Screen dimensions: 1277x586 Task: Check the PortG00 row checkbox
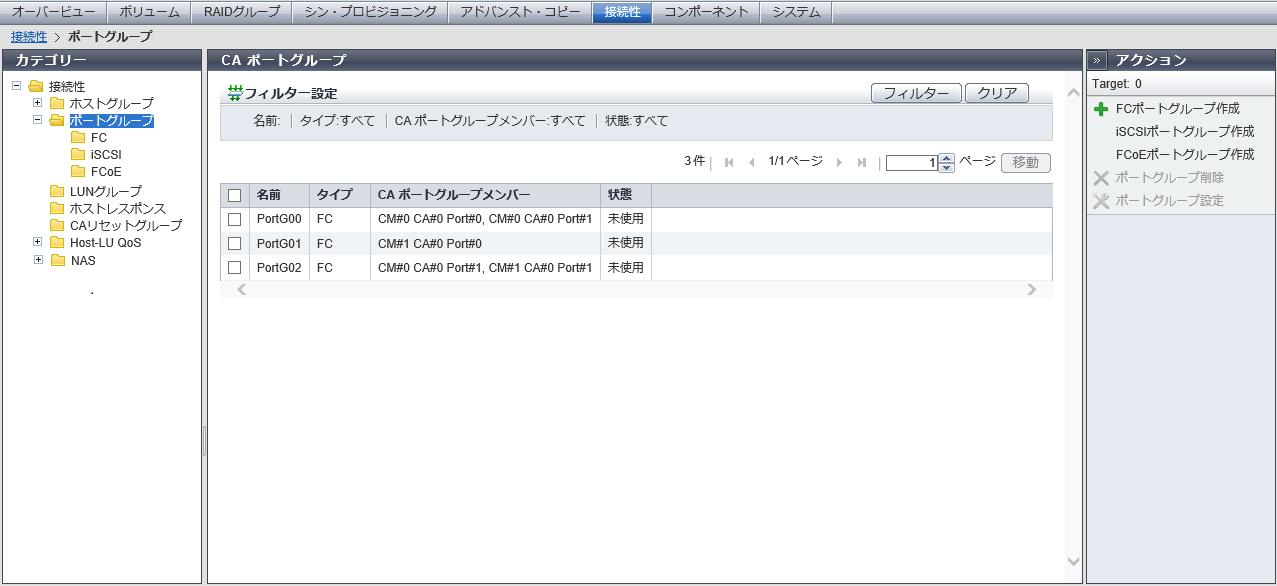pos(235,218)
